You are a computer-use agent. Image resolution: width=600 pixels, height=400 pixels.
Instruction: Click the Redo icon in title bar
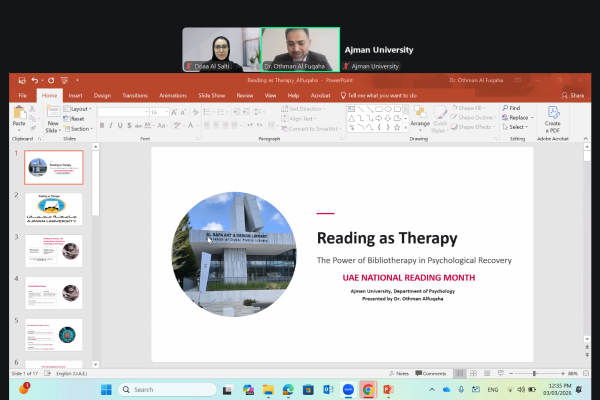[51, 80]
